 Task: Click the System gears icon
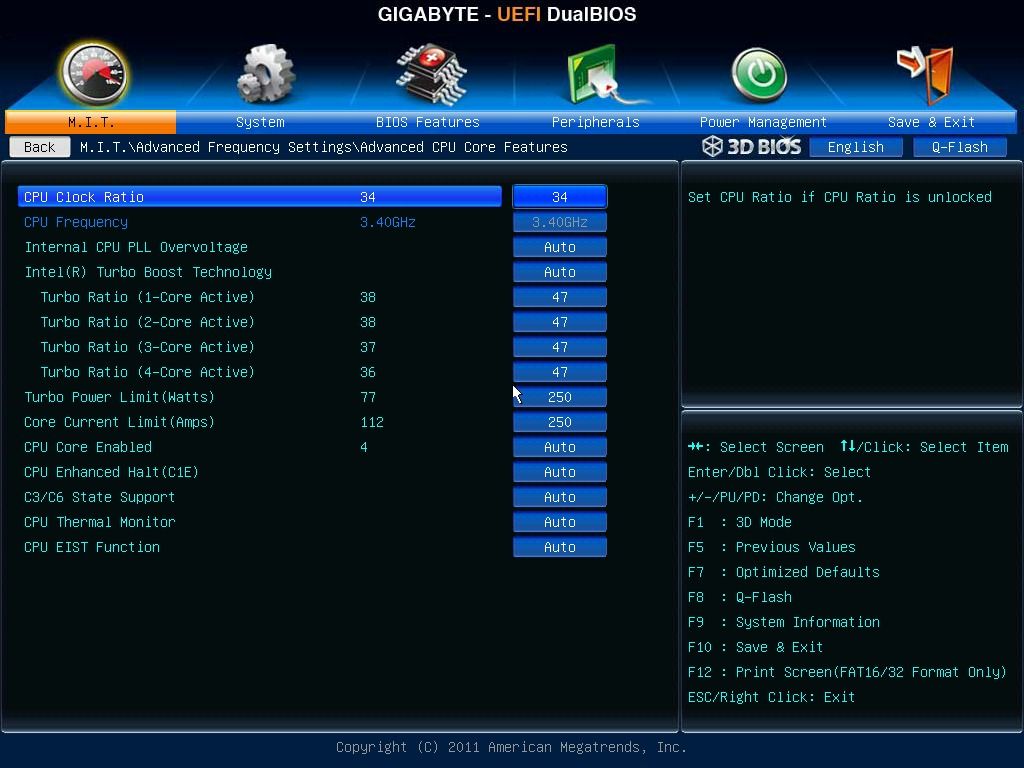tap(264, 73)
